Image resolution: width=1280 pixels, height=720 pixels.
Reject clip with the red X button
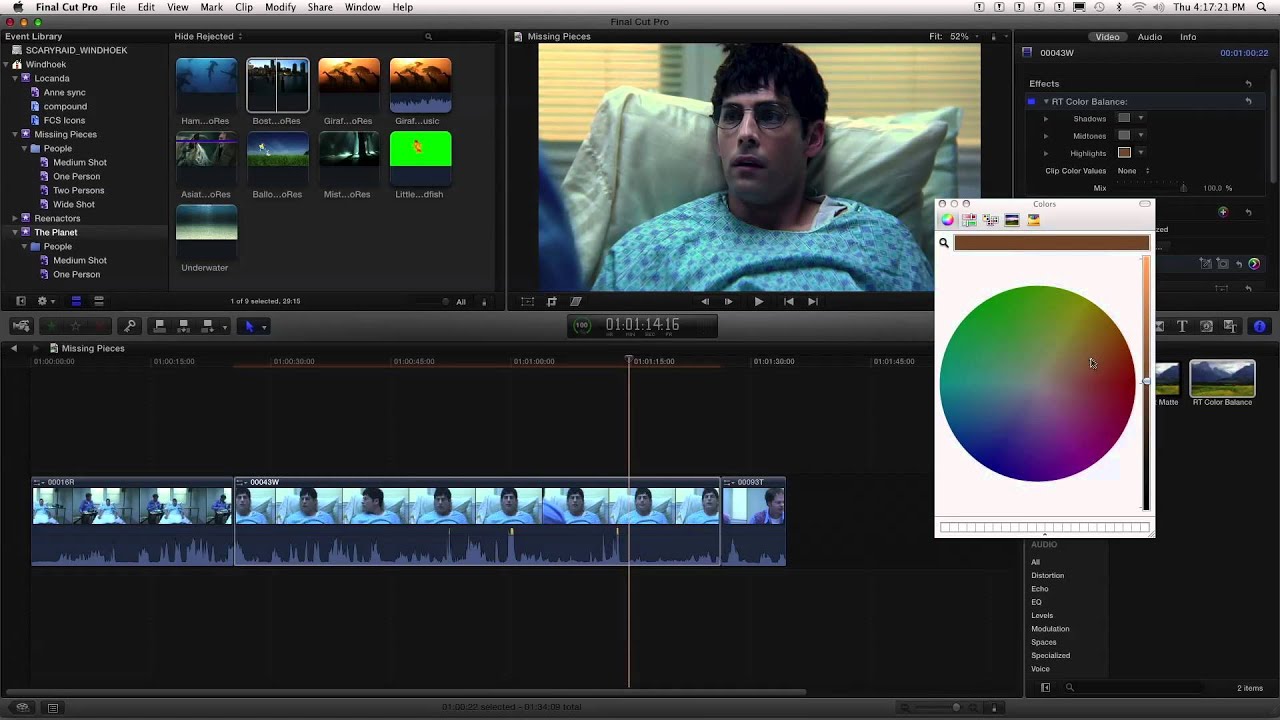(100, 326)
